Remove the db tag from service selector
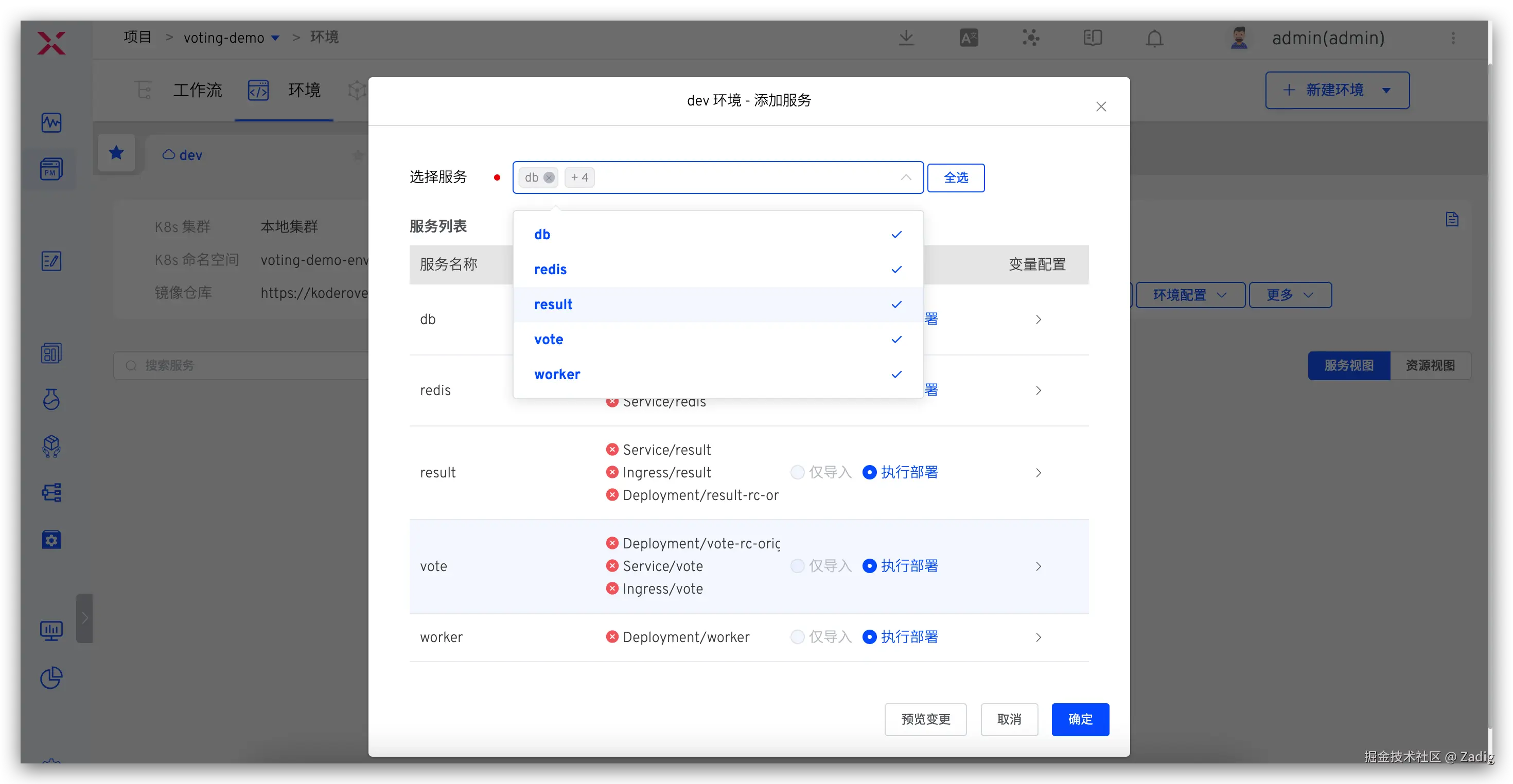The image size is (1513, 784). pos(549,177)
